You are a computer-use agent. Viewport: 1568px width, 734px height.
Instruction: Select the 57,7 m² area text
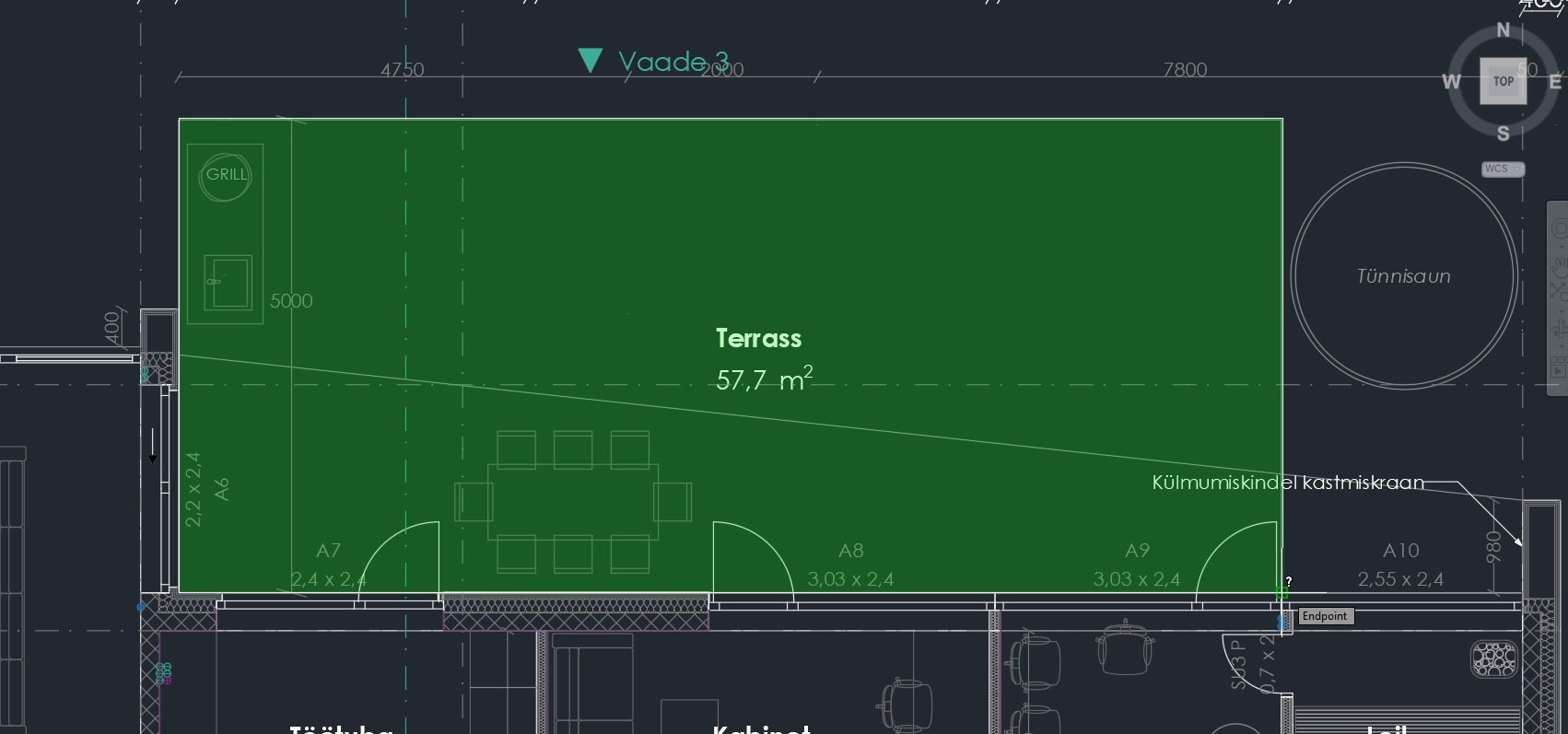tap(764, 379)
